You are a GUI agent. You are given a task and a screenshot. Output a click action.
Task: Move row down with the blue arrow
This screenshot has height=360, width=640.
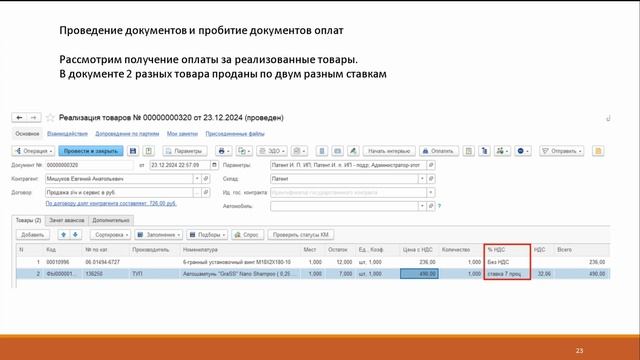coord(76,235)
